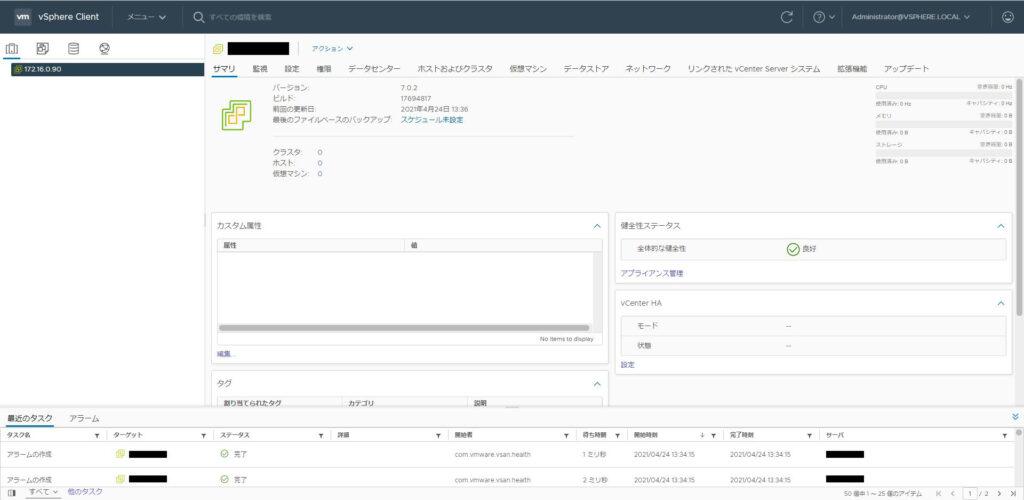Collapse the recent tasks panel with double chevron

(1015, 416)
